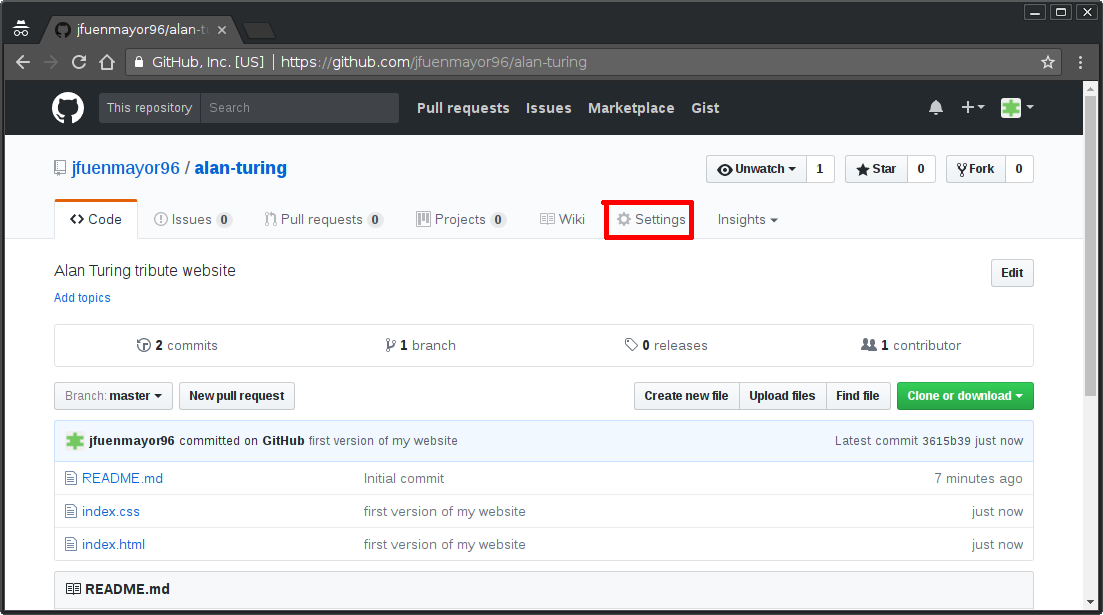Screen dimensions: 1103x615
Task: Click the Create new file button
Action: (686, 395)
